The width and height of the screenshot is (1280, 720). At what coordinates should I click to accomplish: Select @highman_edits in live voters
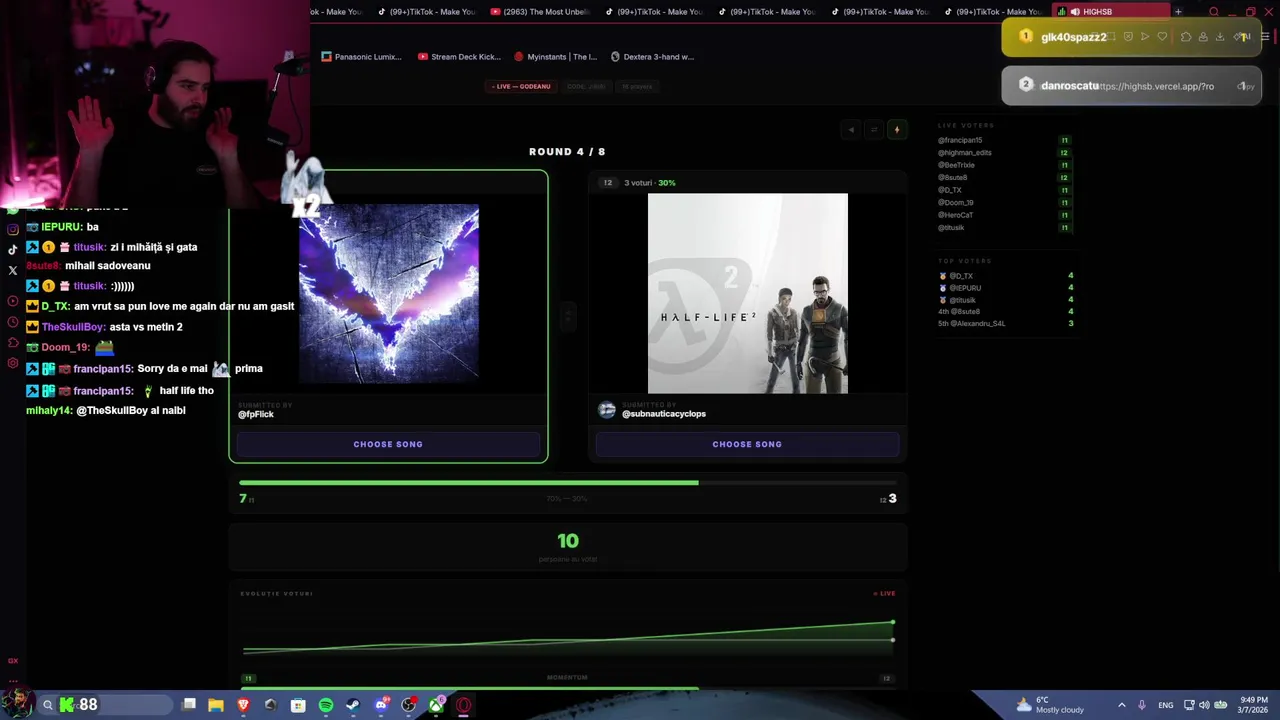coord(964,153)
